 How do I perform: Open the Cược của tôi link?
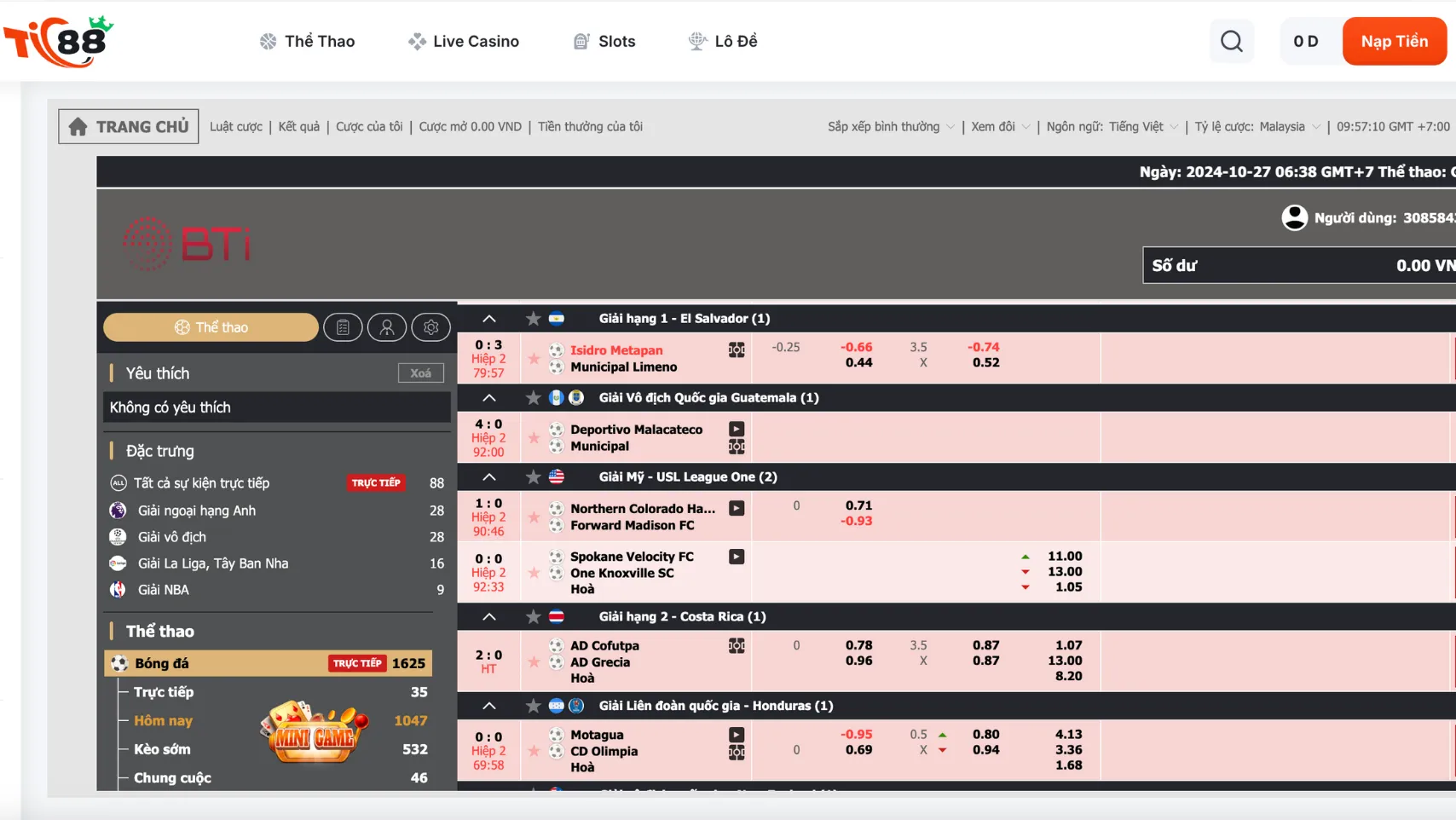pyautogui.click(x=369, y=127)
